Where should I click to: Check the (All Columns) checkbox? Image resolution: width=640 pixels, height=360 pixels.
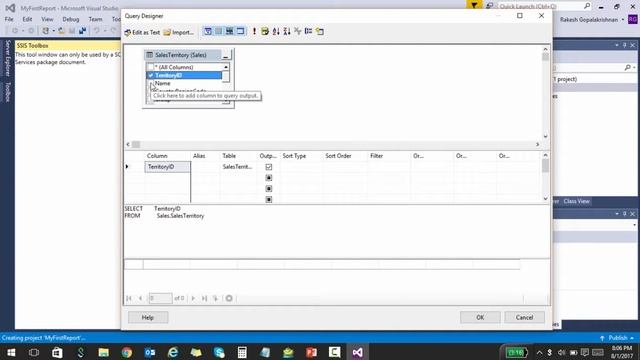(151, 67)
